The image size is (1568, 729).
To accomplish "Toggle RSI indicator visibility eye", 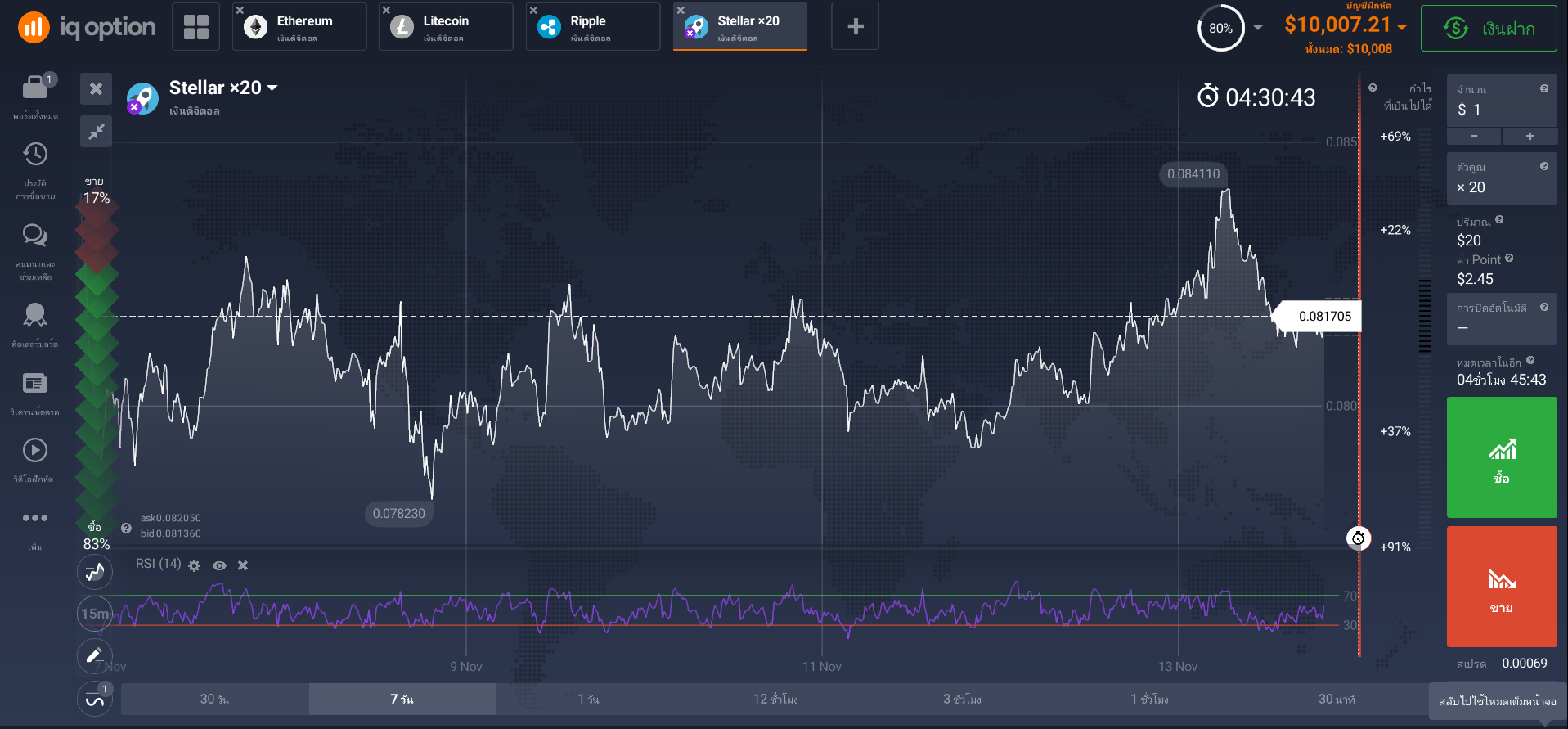I will coord(219,565).
